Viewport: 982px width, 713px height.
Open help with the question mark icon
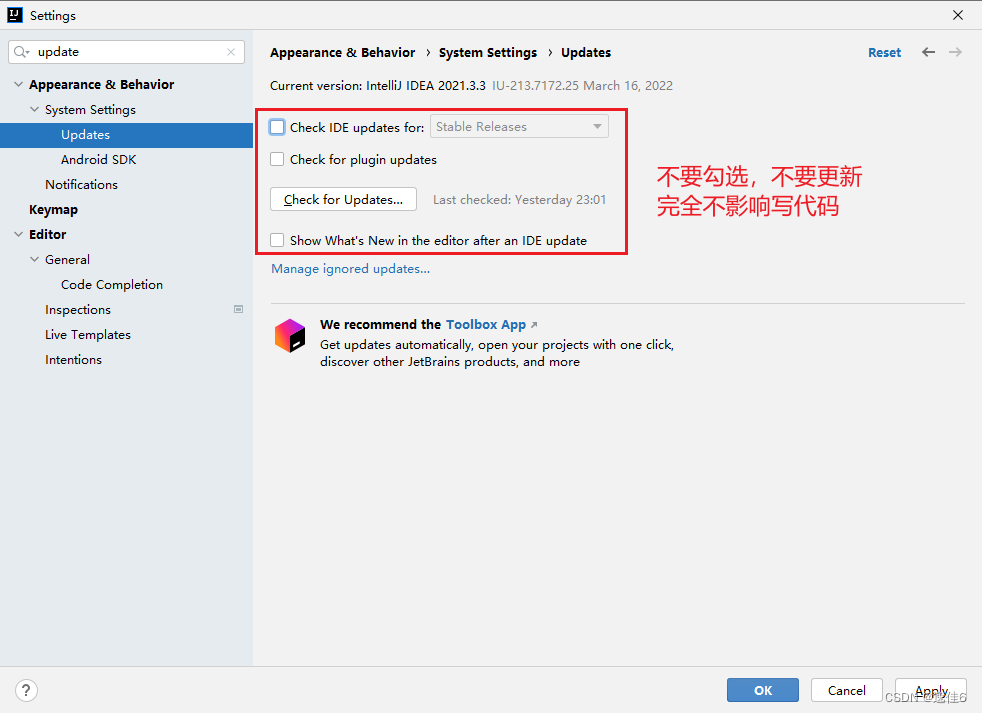point(26,690)
